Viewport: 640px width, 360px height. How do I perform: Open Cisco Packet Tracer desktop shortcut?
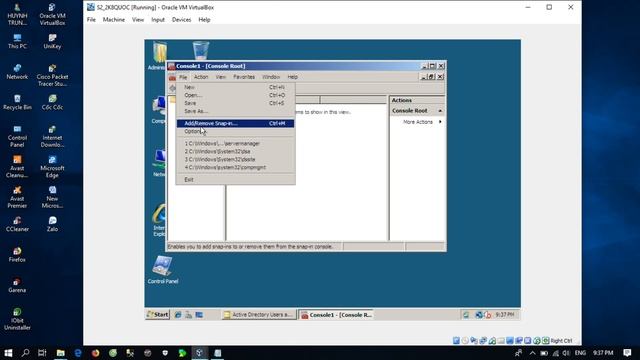point(52,75)
